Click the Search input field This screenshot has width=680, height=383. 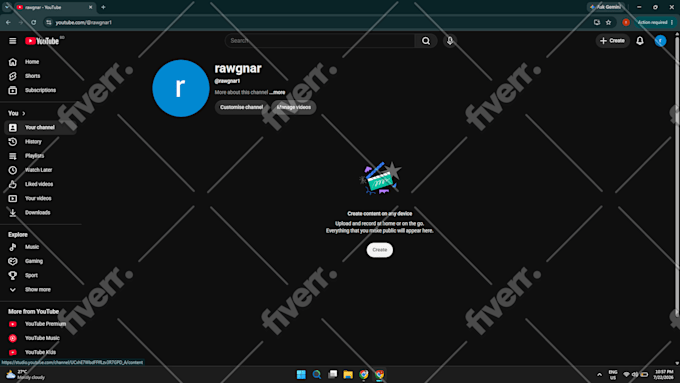tap(320, 41)
